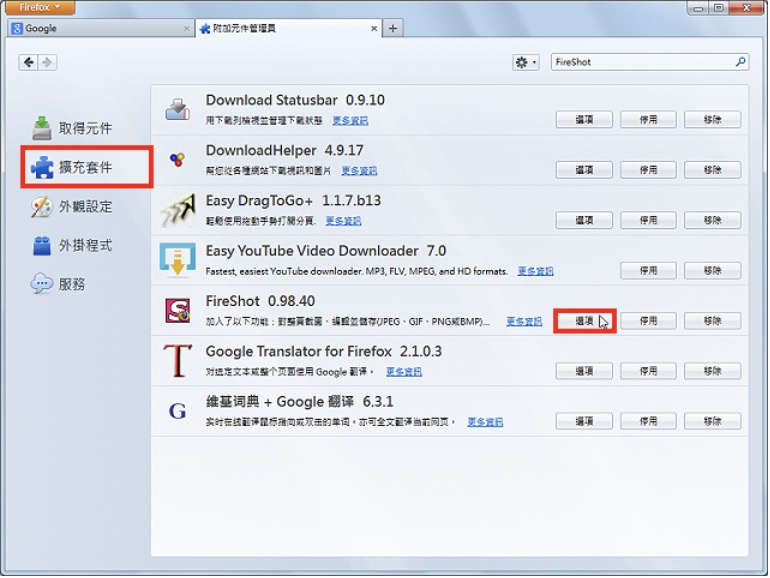This screenshot has width=770, height=578.
Task: Open options for 維基词典 + Google extension
Action: click(584, 421)
